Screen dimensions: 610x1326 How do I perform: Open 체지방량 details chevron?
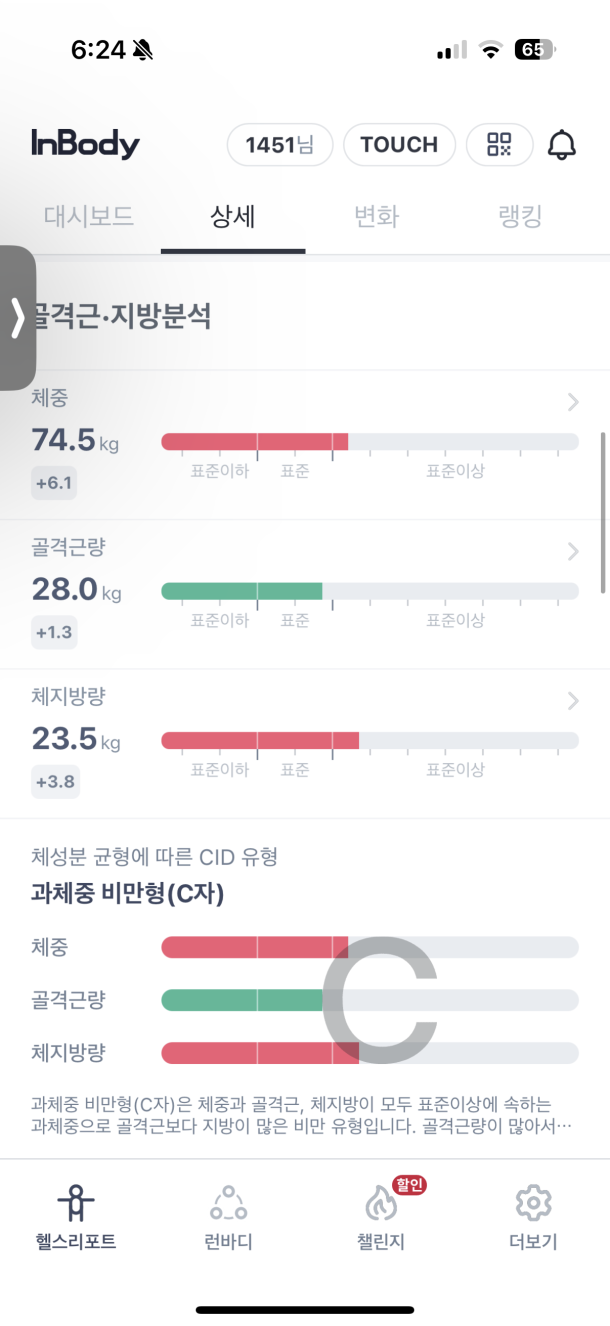pyautogui.click(x=573, y=701)
